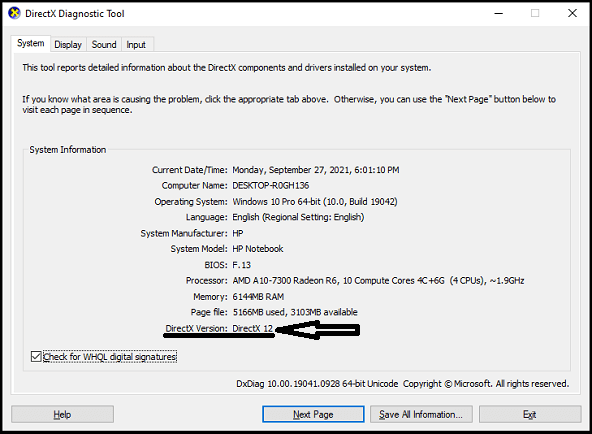
Task: Select the Input tab
Action: 136,45
